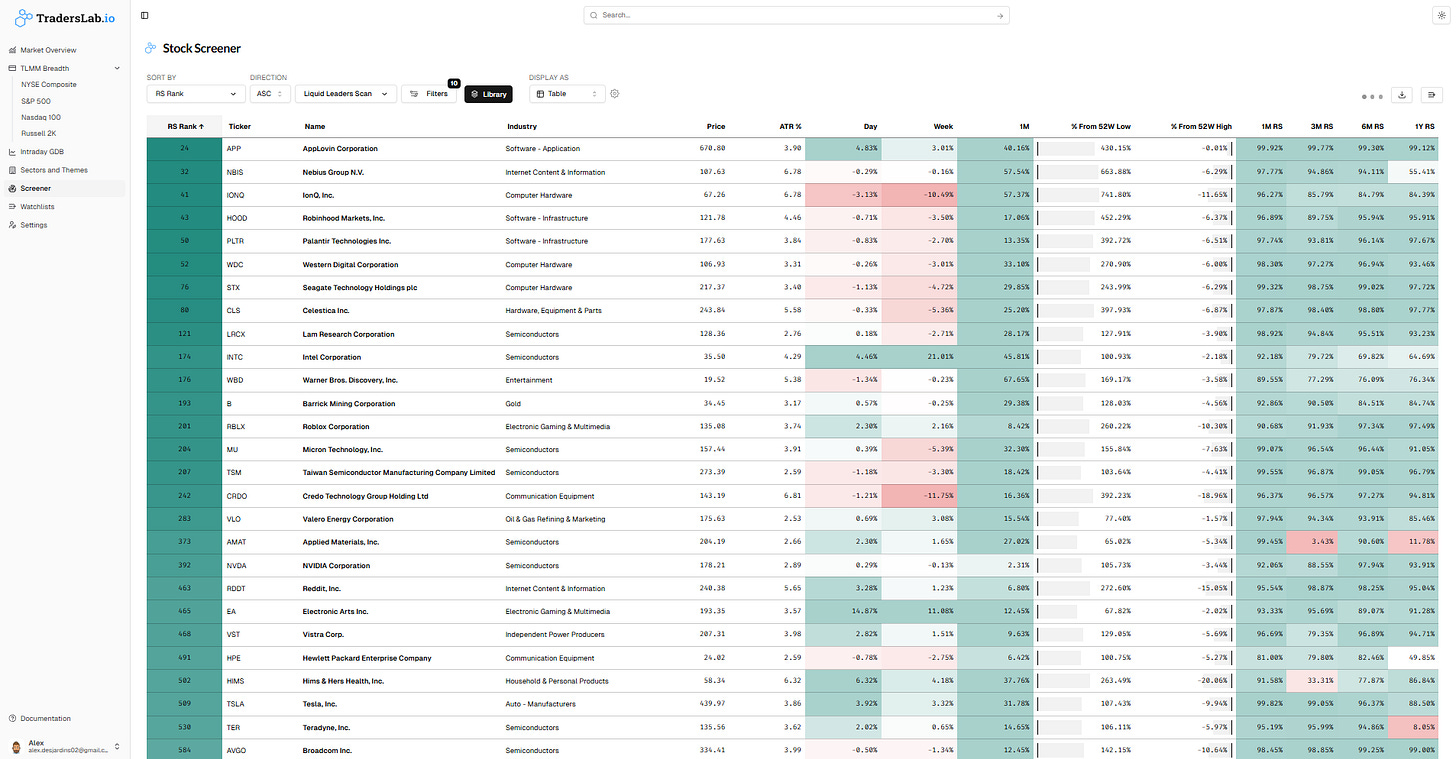
Task: Click the download export icon button
Action: (1402, 95)
